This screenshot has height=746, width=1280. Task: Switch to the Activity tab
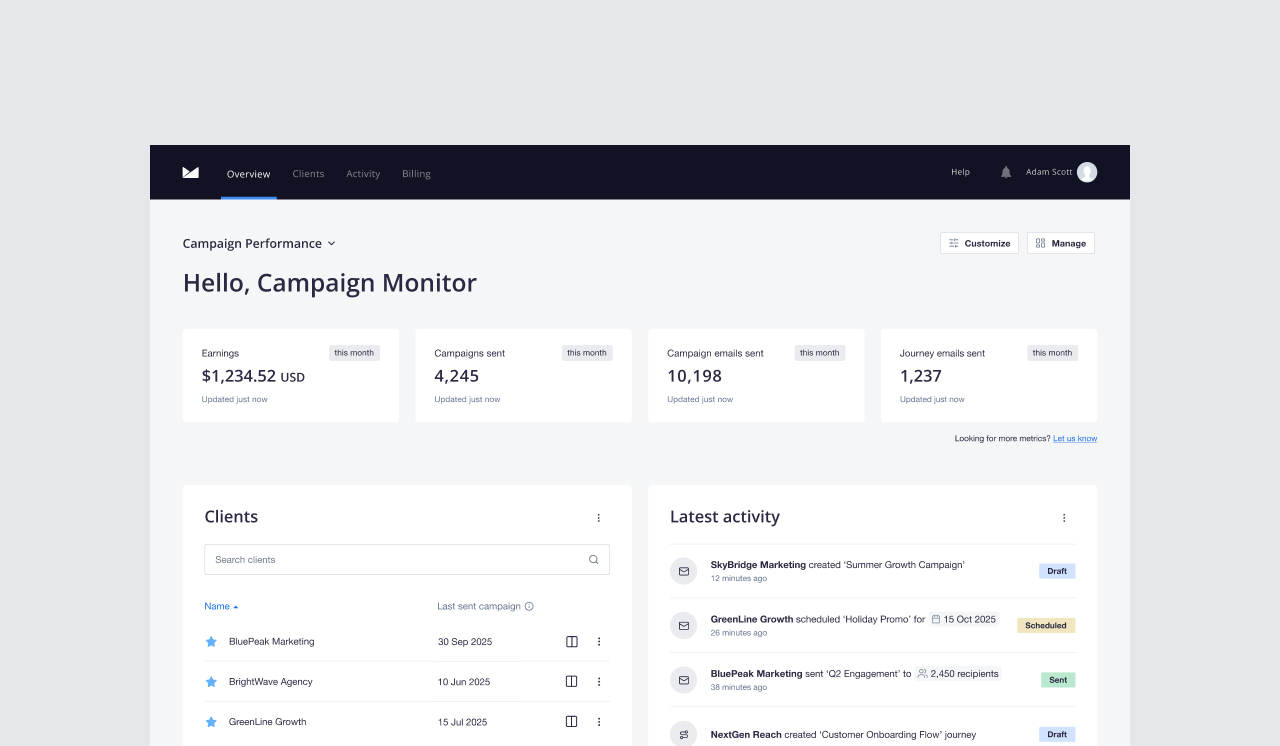363,174
